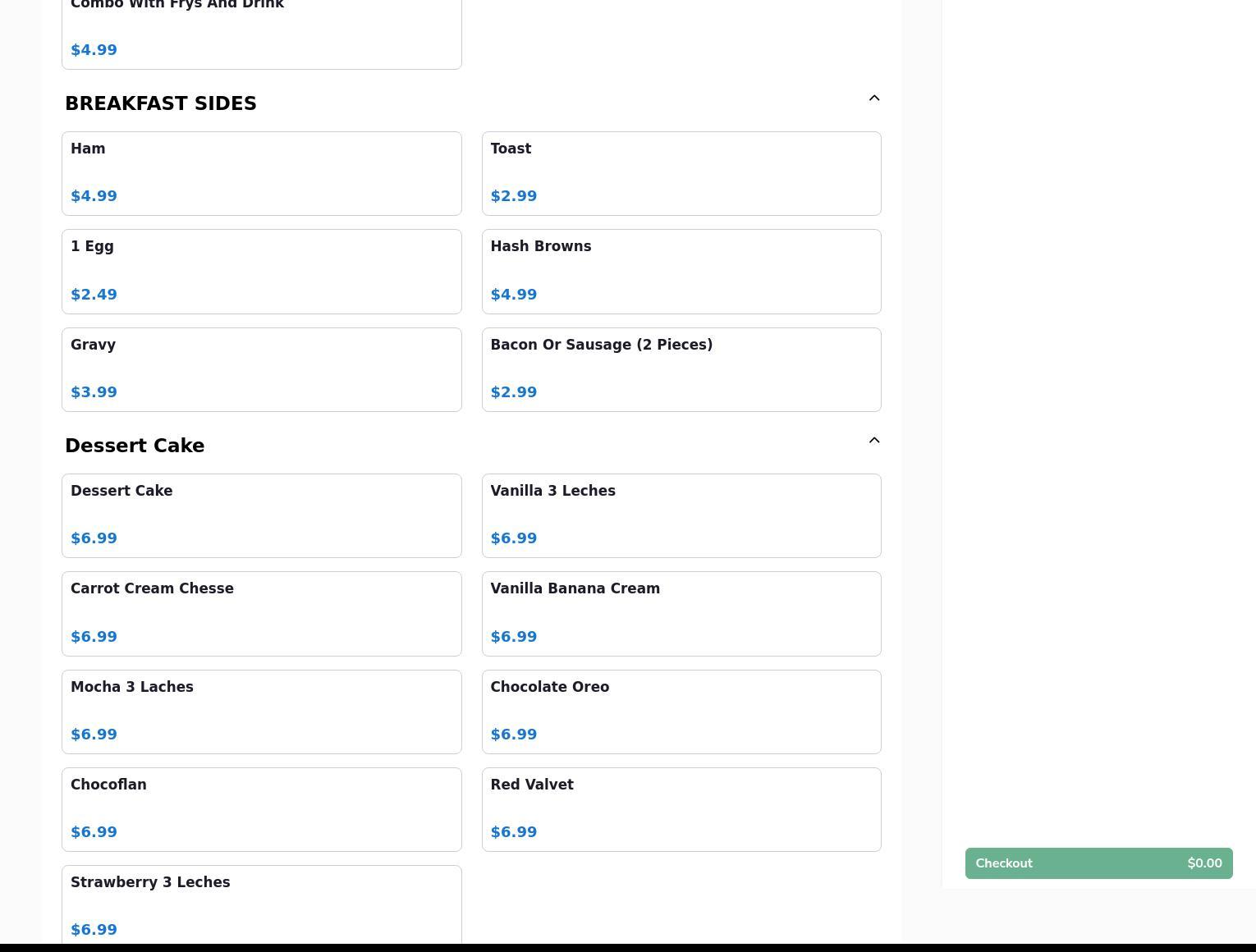Screen dimensions: 1256x952
Task: Select Mocha 3 Laches item
Action: point(261,712)
